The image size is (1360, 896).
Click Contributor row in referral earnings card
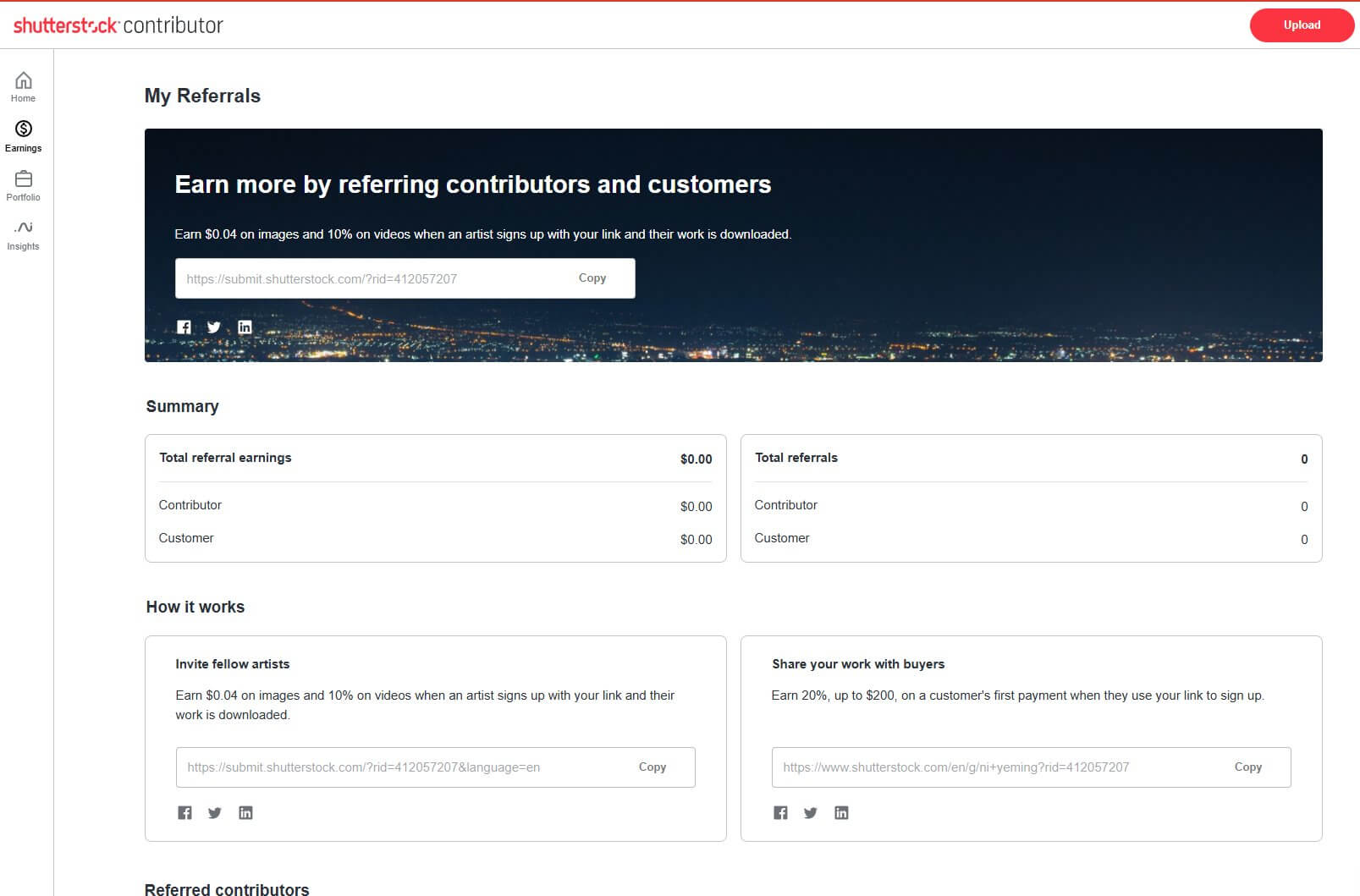point(436,506)
